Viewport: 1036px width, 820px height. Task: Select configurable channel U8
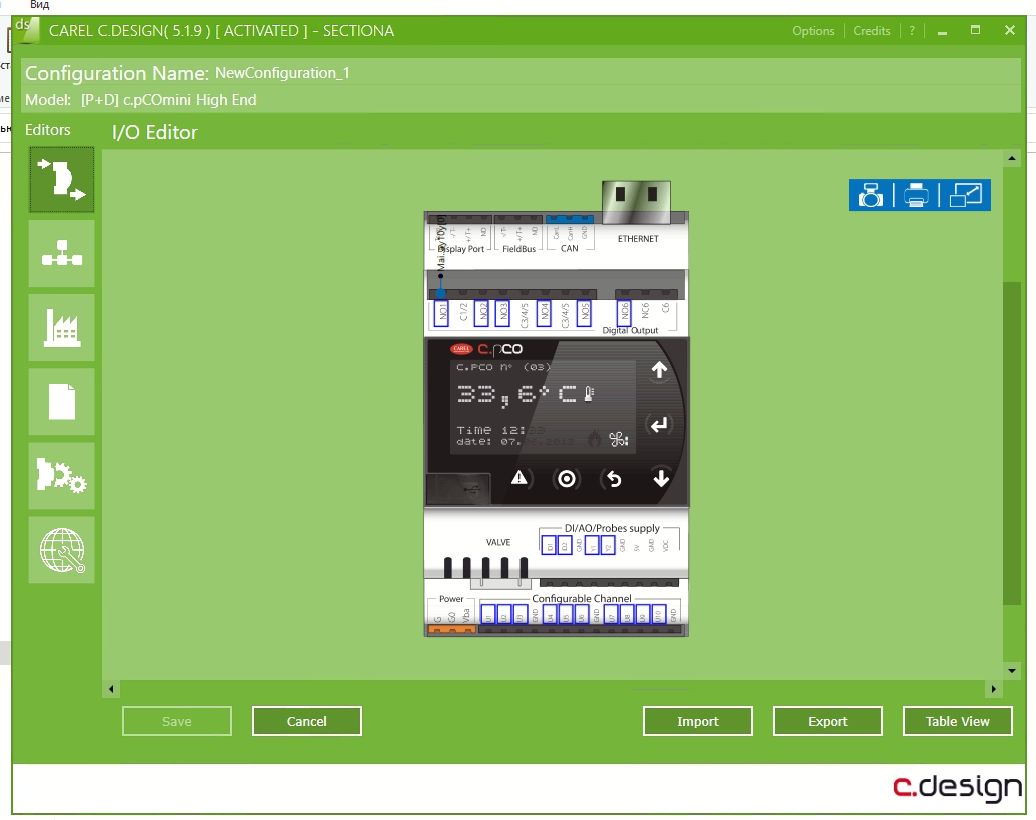[x=627, y=614]
